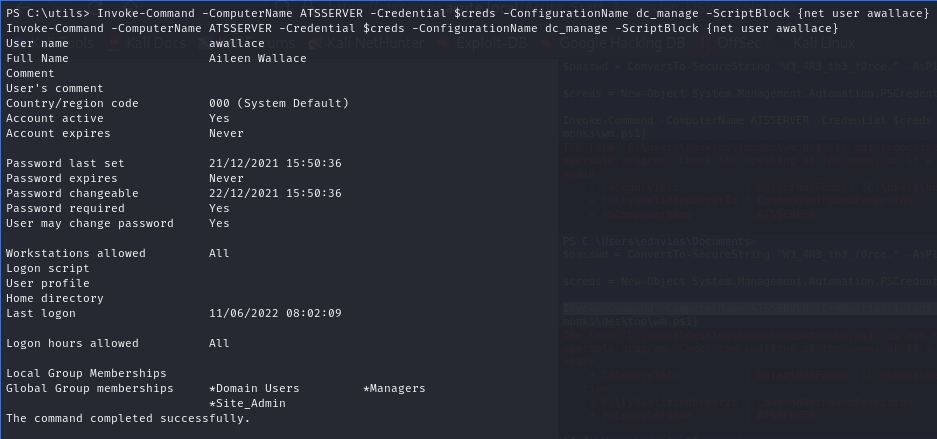Click the *Site_Admin group entry

click(247, 403)
